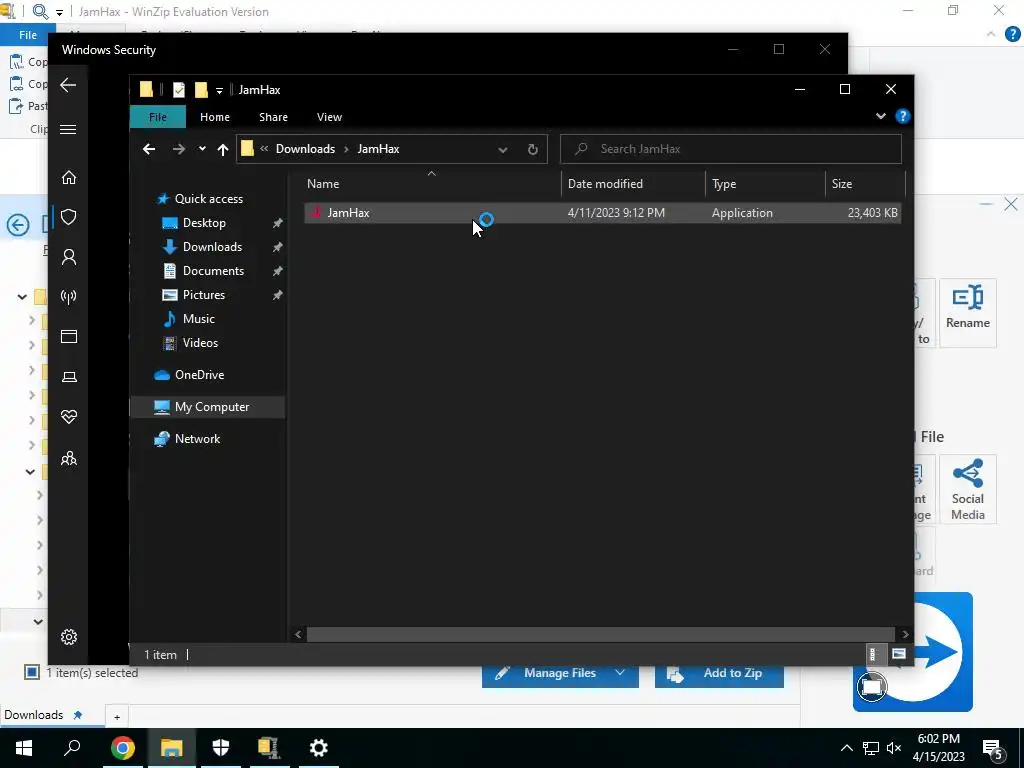Switch Explorer to details view icon

click(x=872, y=654)
